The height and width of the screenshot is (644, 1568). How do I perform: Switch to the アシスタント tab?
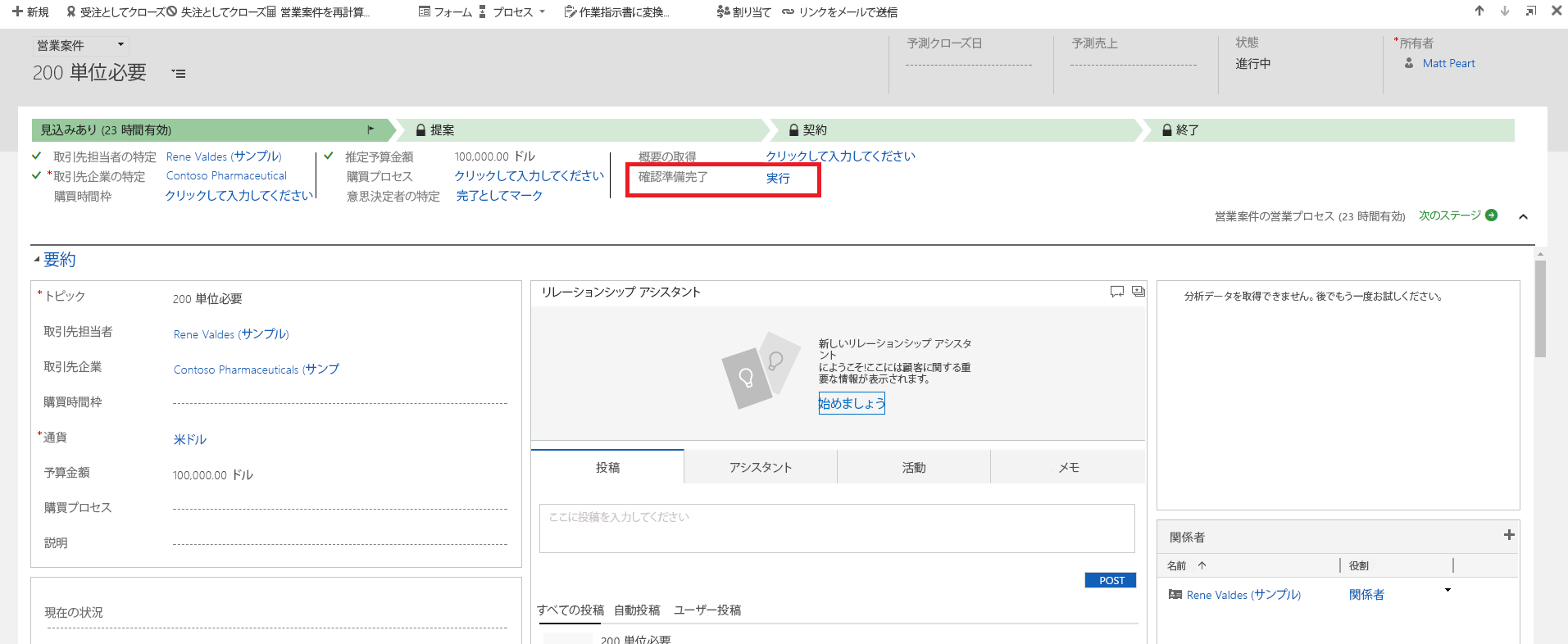click(761, 467)
